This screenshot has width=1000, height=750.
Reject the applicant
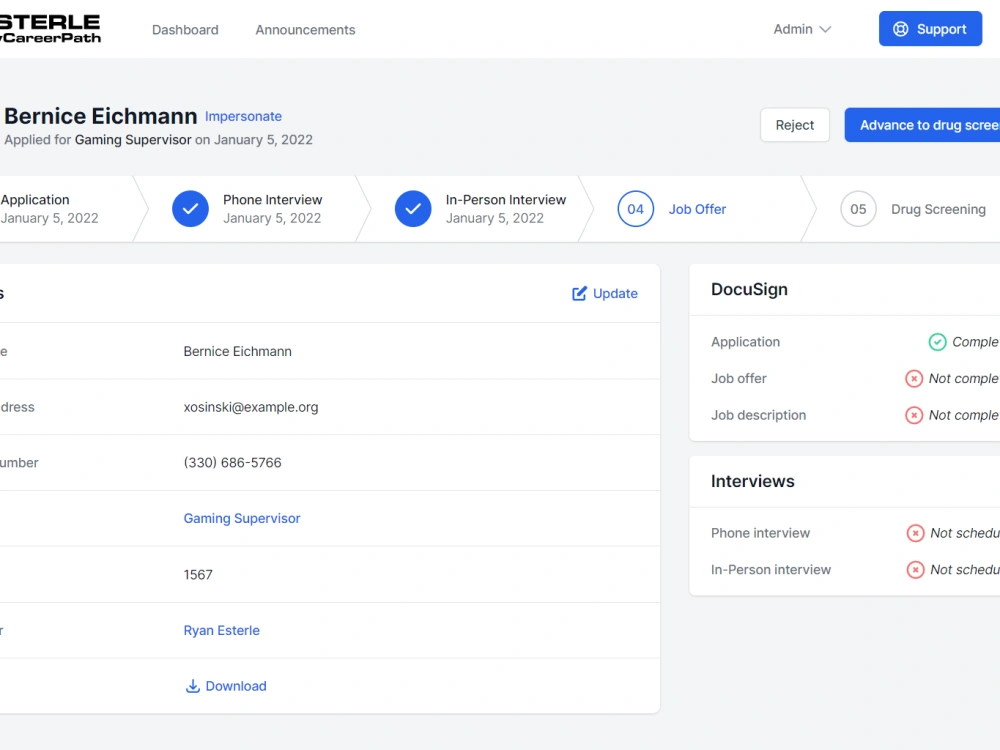click(x=795, y=125)
